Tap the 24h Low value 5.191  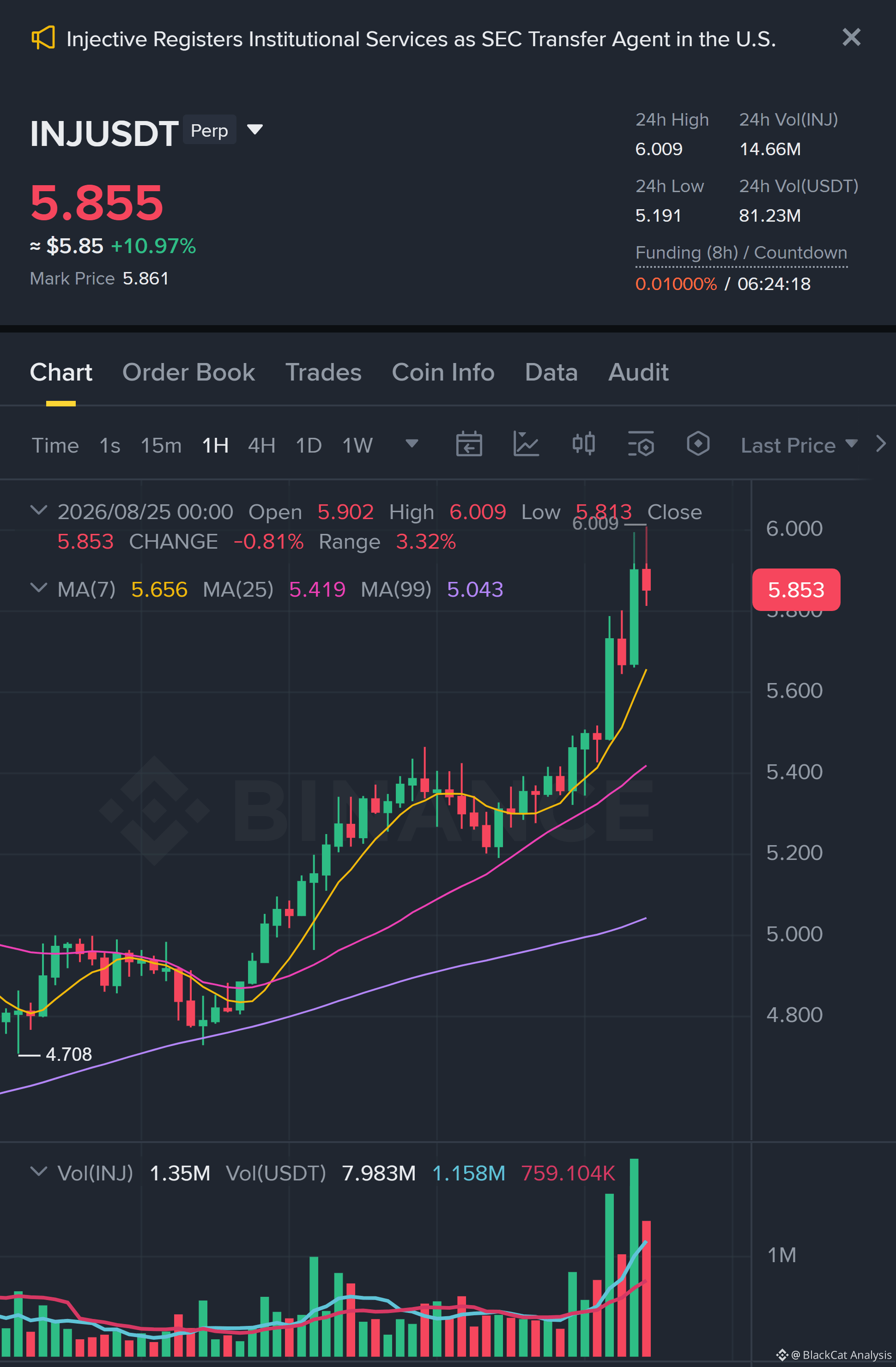(658, 215)
